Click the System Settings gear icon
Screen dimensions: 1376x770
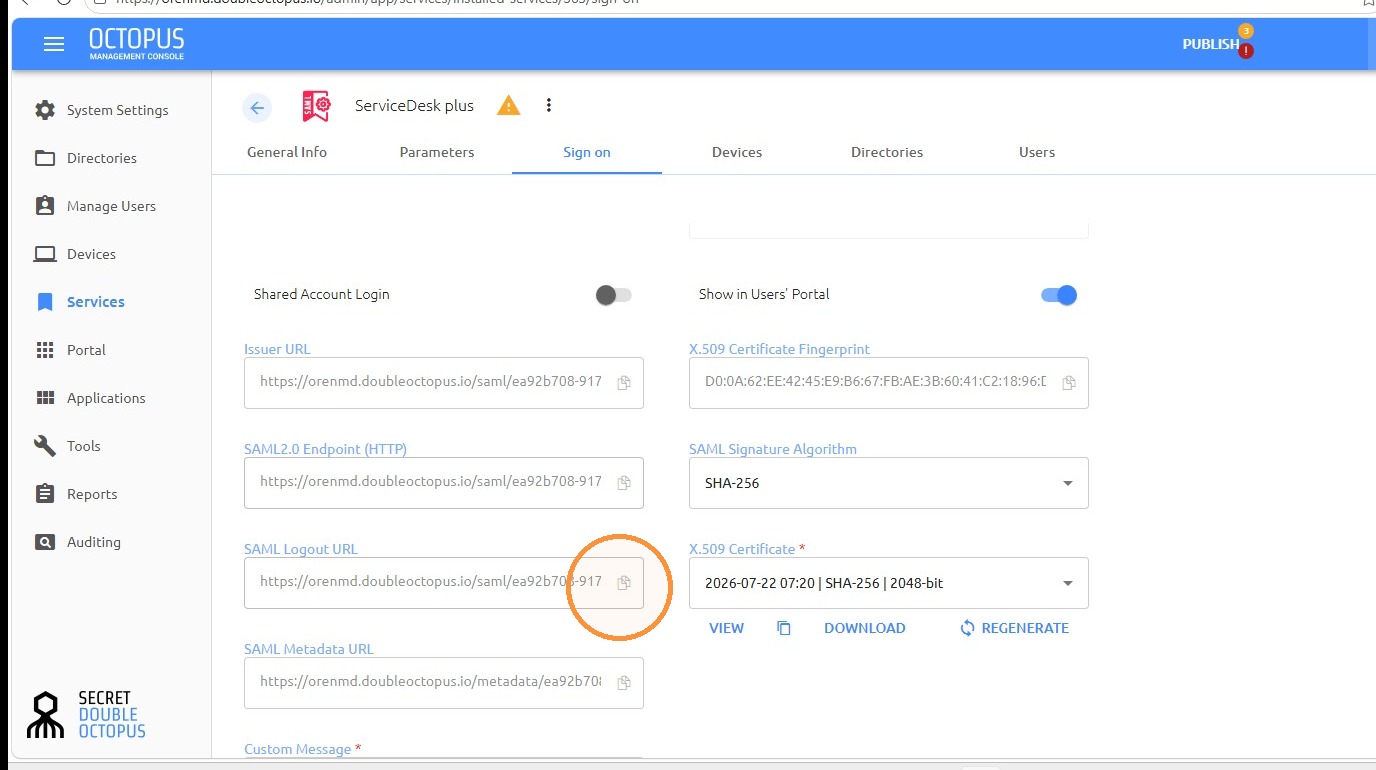tap(45, 110)
